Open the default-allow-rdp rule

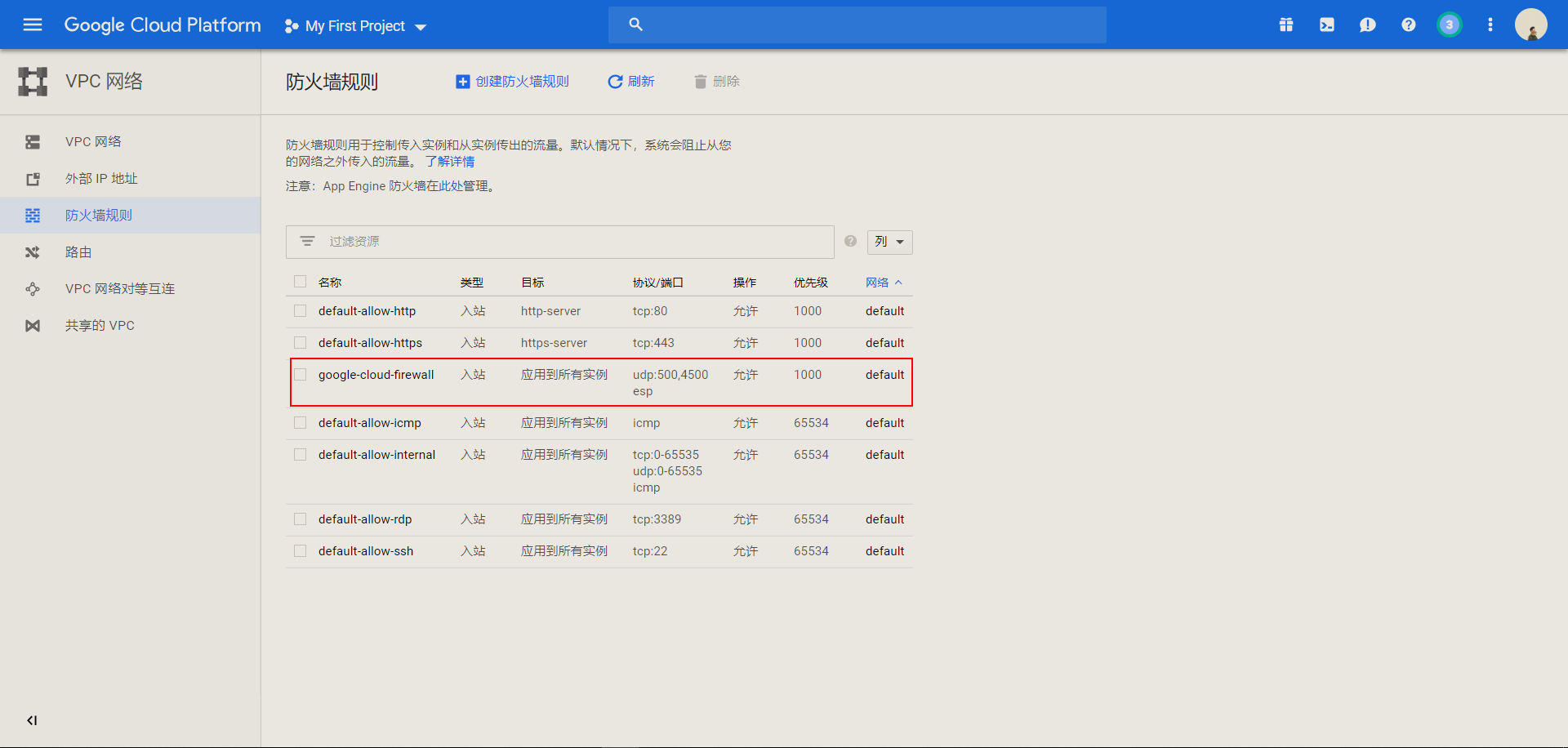365,519
